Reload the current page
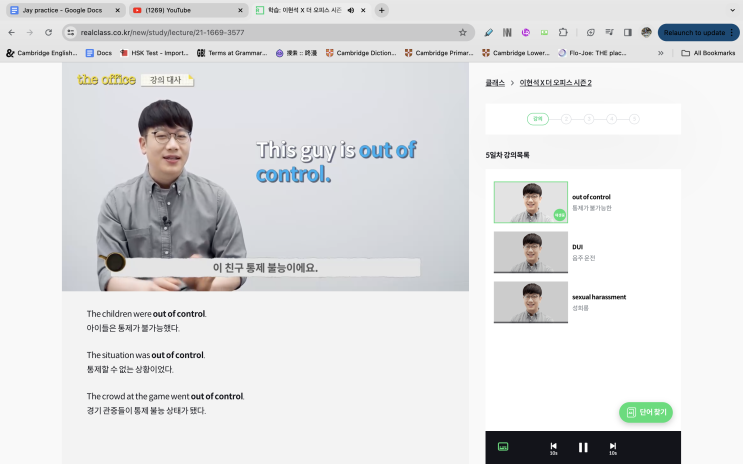 point(48,32)
